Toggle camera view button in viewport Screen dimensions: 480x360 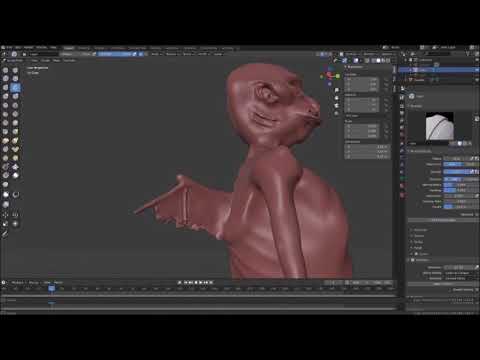tap(337, 106)
